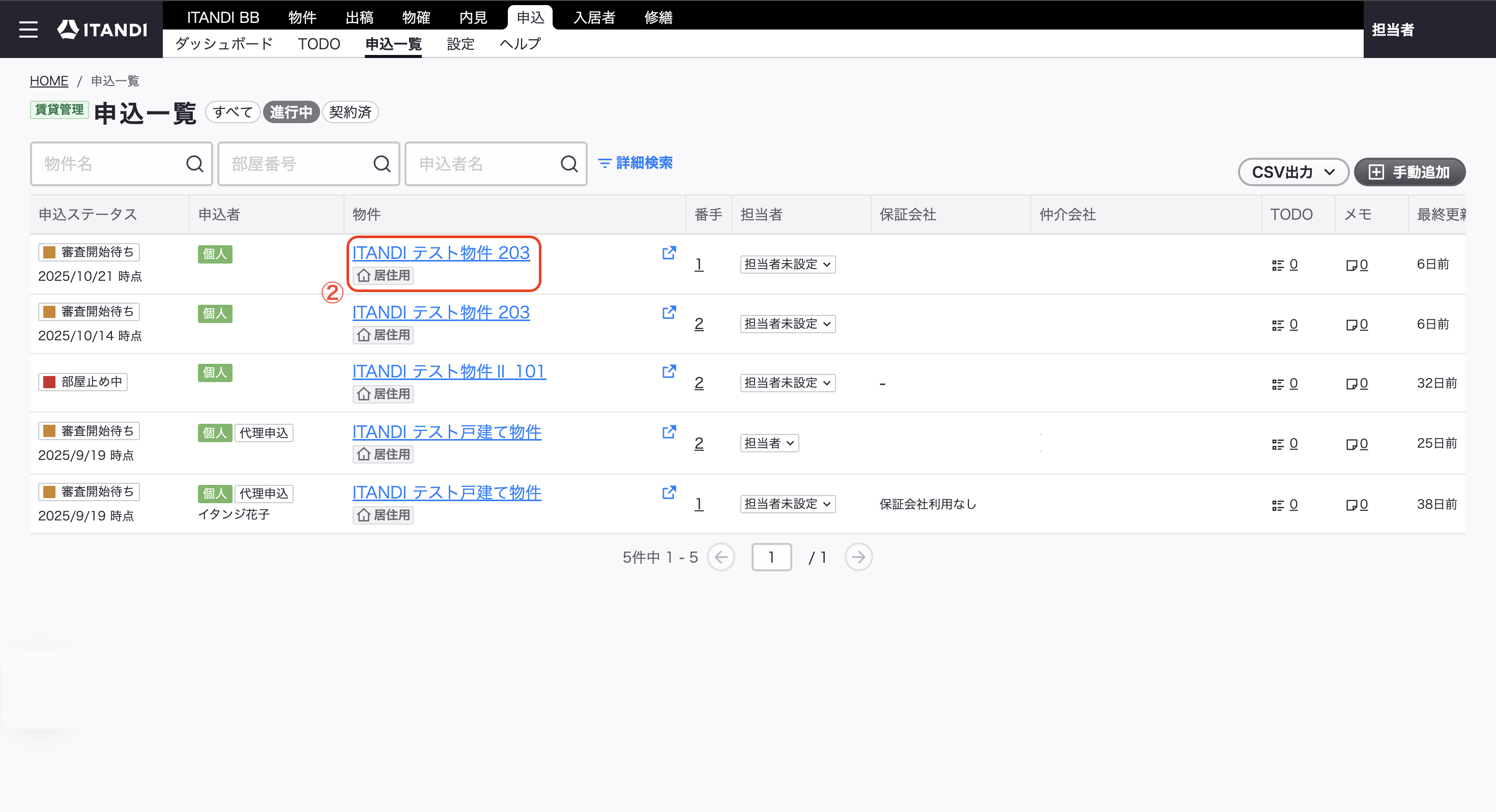Switch to the 入居者 top tab
This screenshot has width=1496, height=812.
pos(594,17)
